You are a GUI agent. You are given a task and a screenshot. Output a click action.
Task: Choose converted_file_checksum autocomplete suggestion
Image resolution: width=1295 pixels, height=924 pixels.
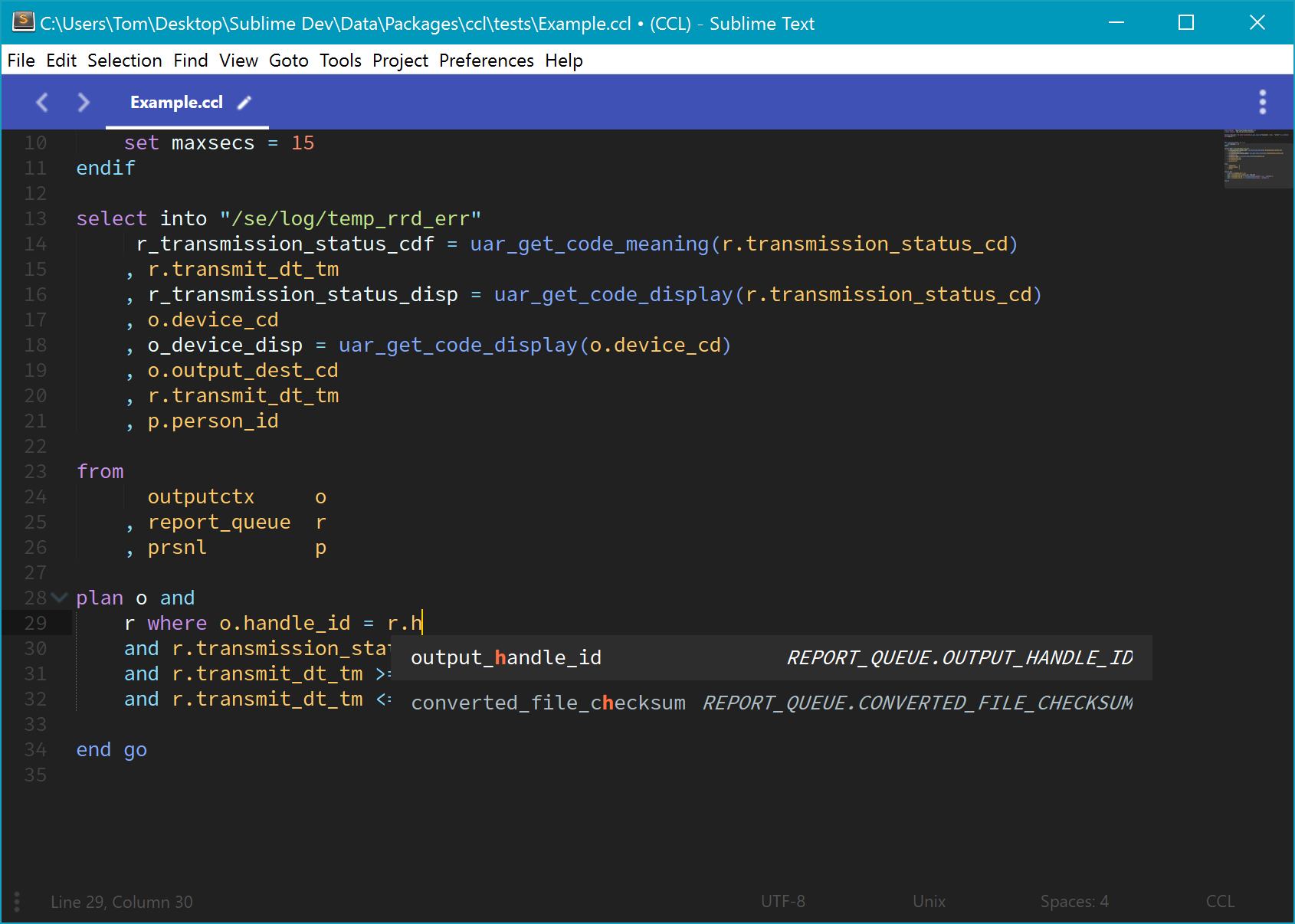tap(772, 703)
